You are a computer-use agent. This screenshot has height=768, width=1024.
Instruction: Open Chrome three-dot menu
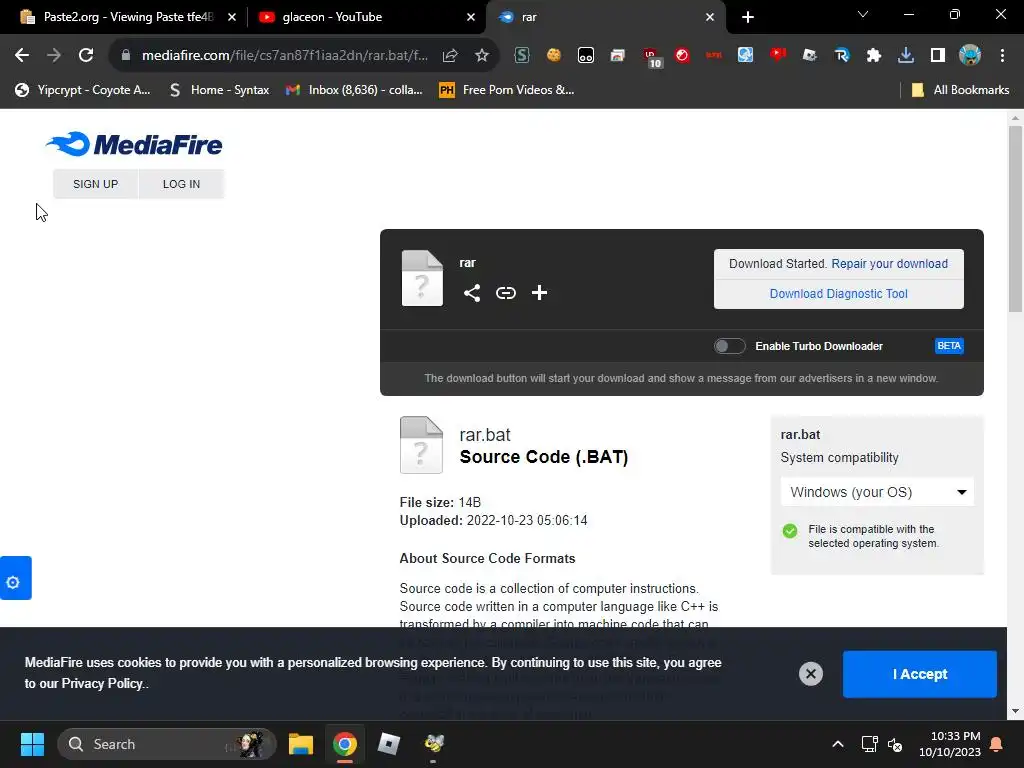(1002, 56)
